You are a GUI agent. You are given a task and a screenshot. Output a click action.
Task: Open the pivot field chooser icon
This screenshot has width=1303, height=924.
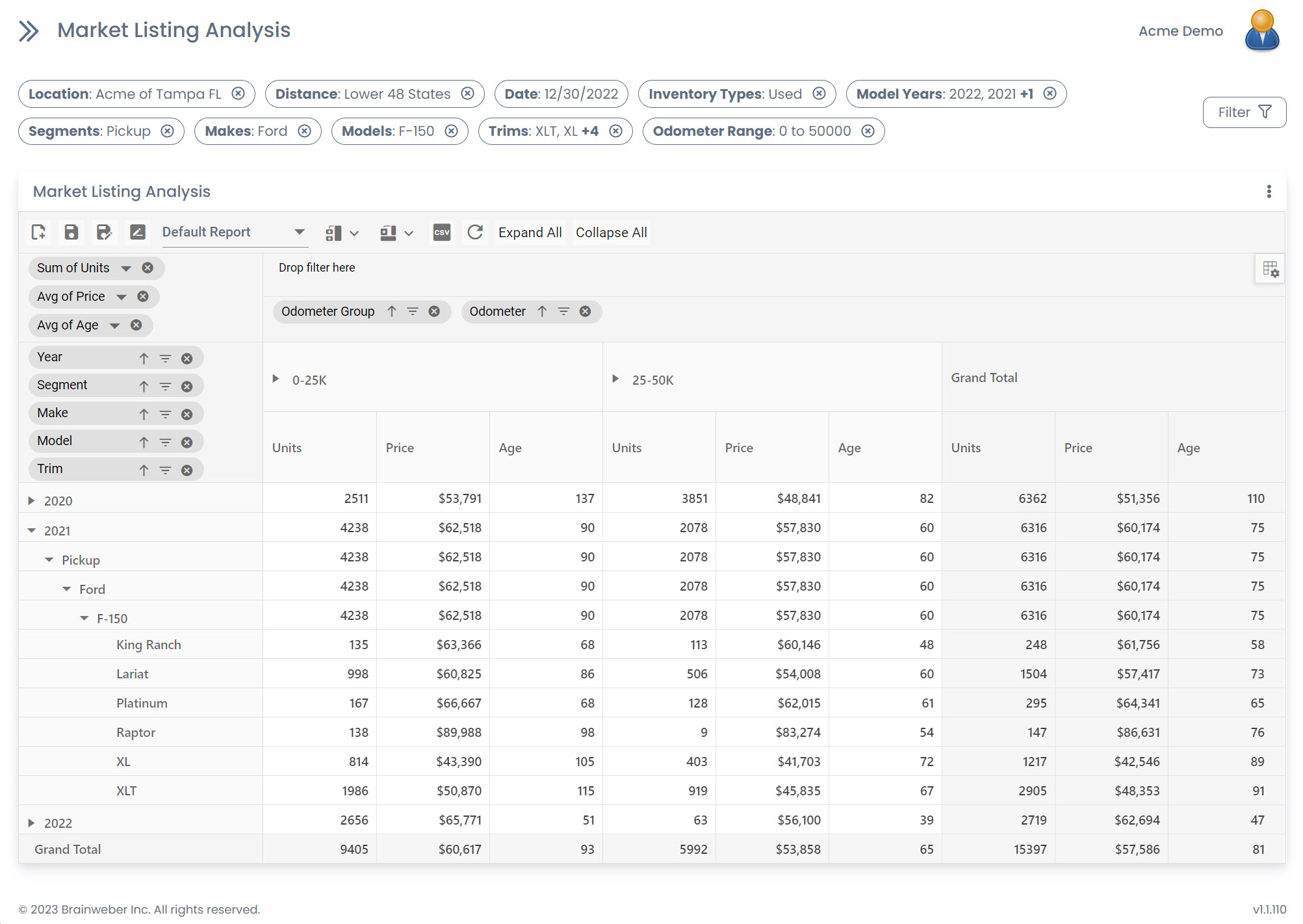[x=1270, y=268]
